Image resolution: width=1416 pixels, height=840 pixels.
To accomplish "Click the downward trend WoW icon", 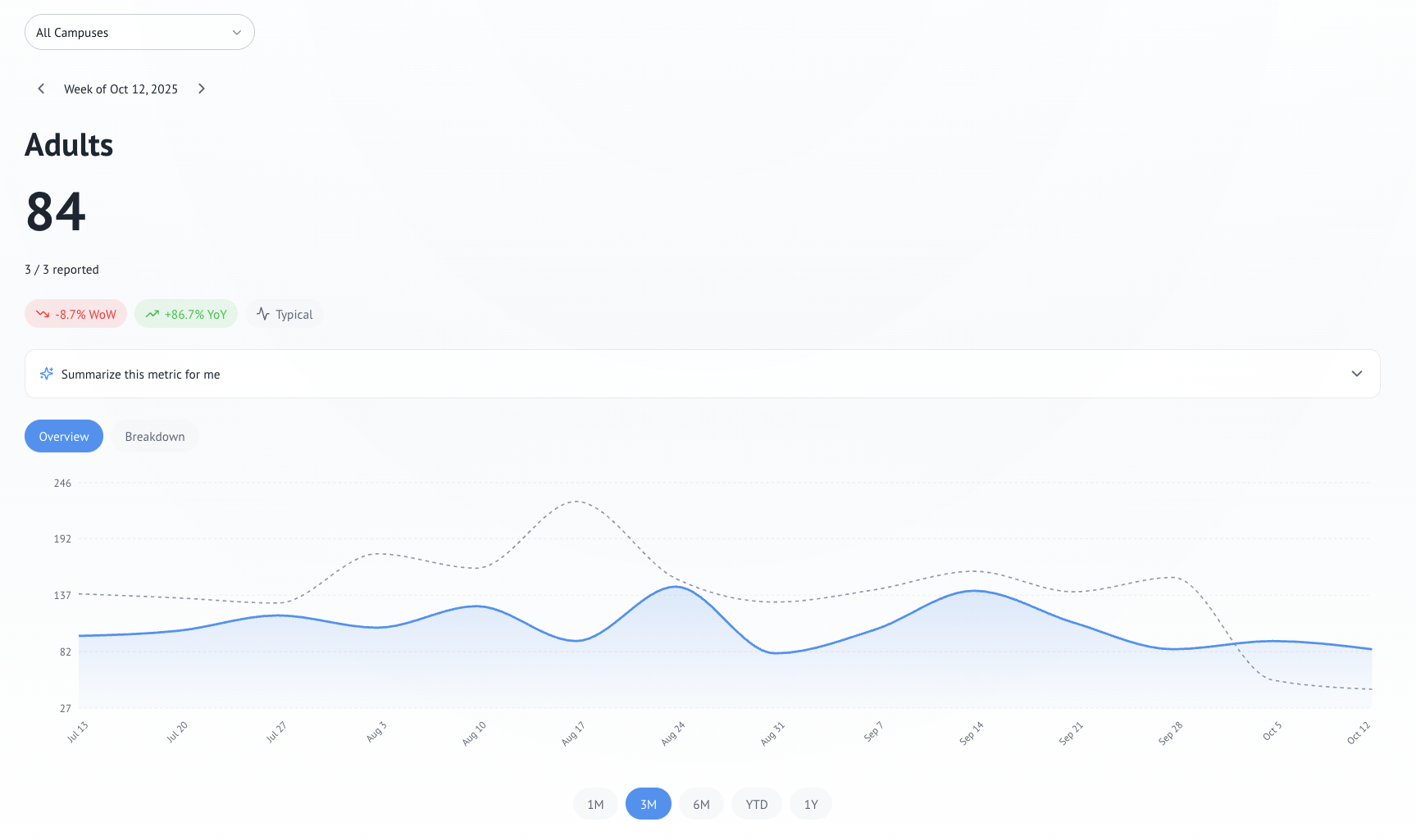I will pos(43,314).
